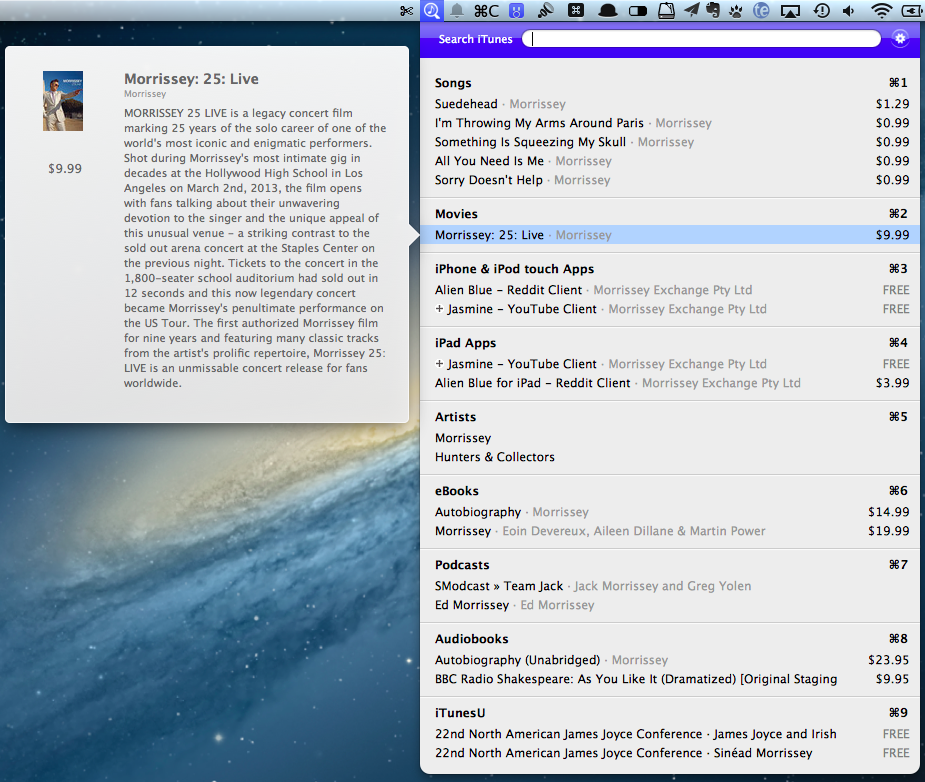Click the $1.29 price for Suedehead

click(x=892, y=104)
